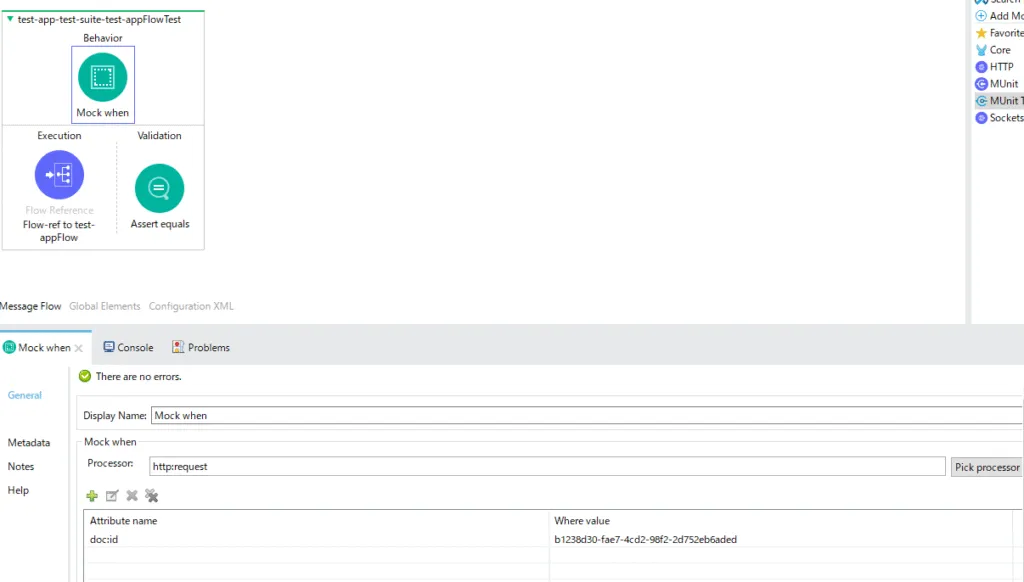Click the edit attribute icon
This screenshot has width=1024, height=582.
pyautogui.click(x=112, y=496)
